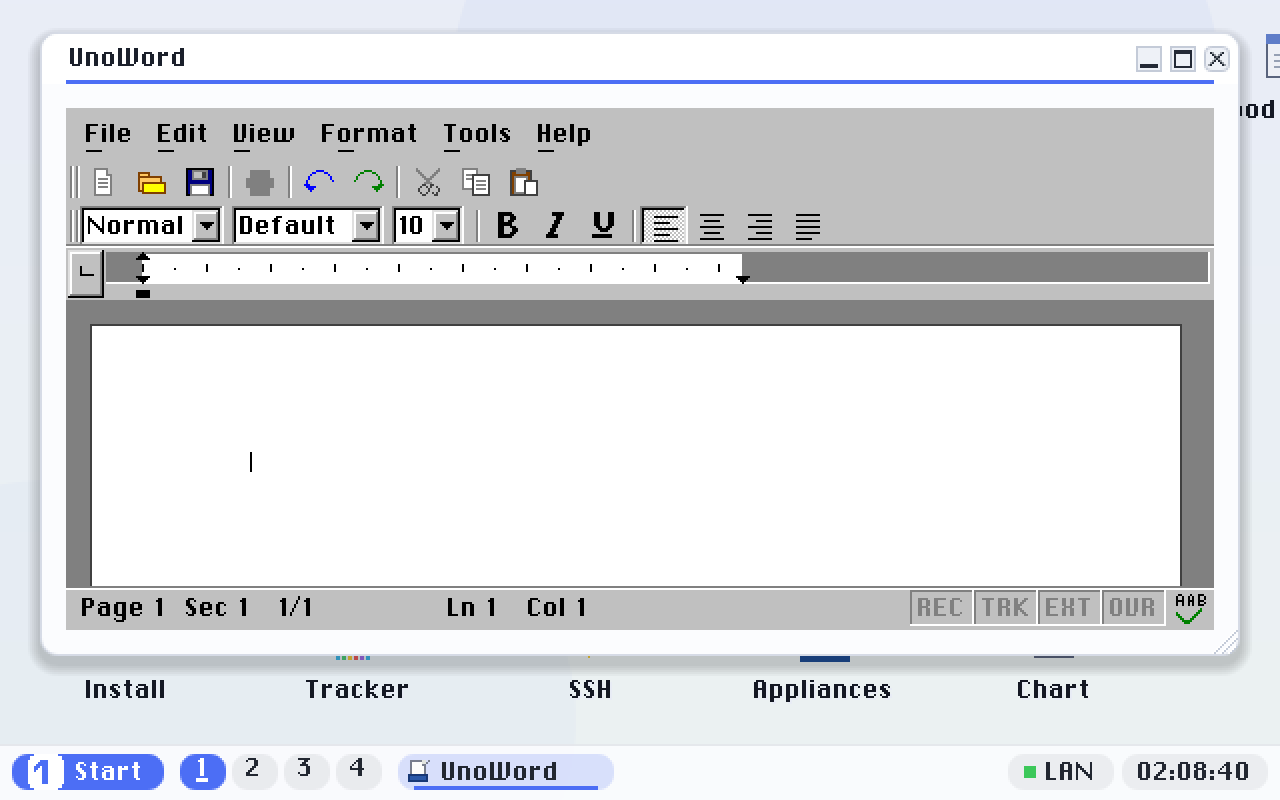This screenshot has width=1280, height=800.
Task: Select right text alignment
Action: (x=760, y=227)
